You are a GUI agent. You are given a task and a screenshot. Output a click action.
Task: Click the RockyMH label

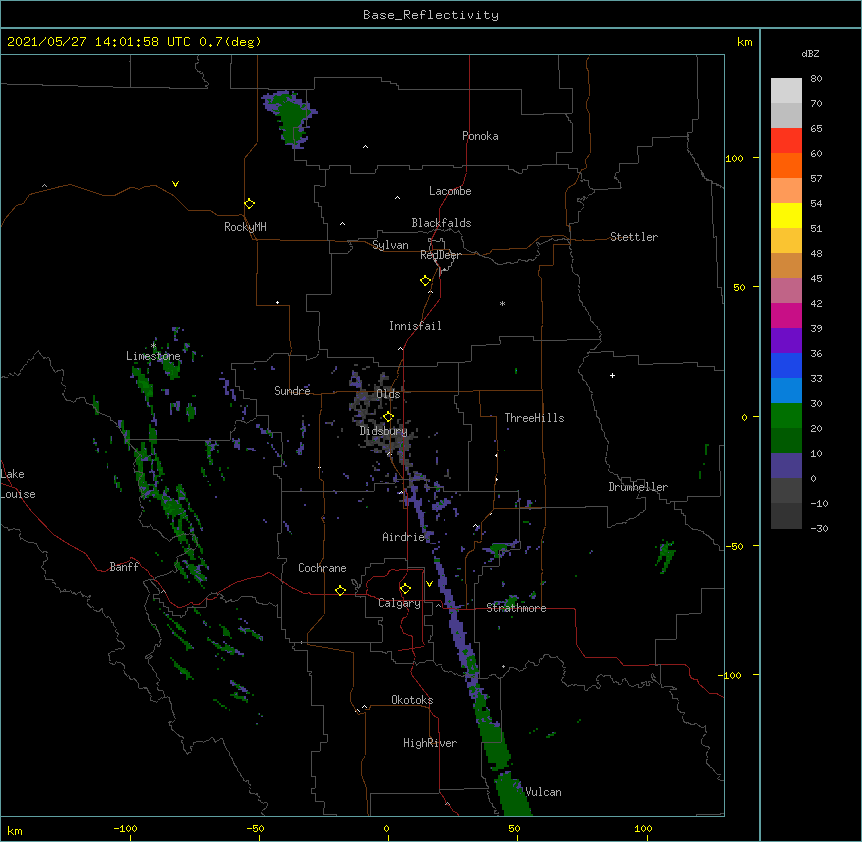(245, 227)
